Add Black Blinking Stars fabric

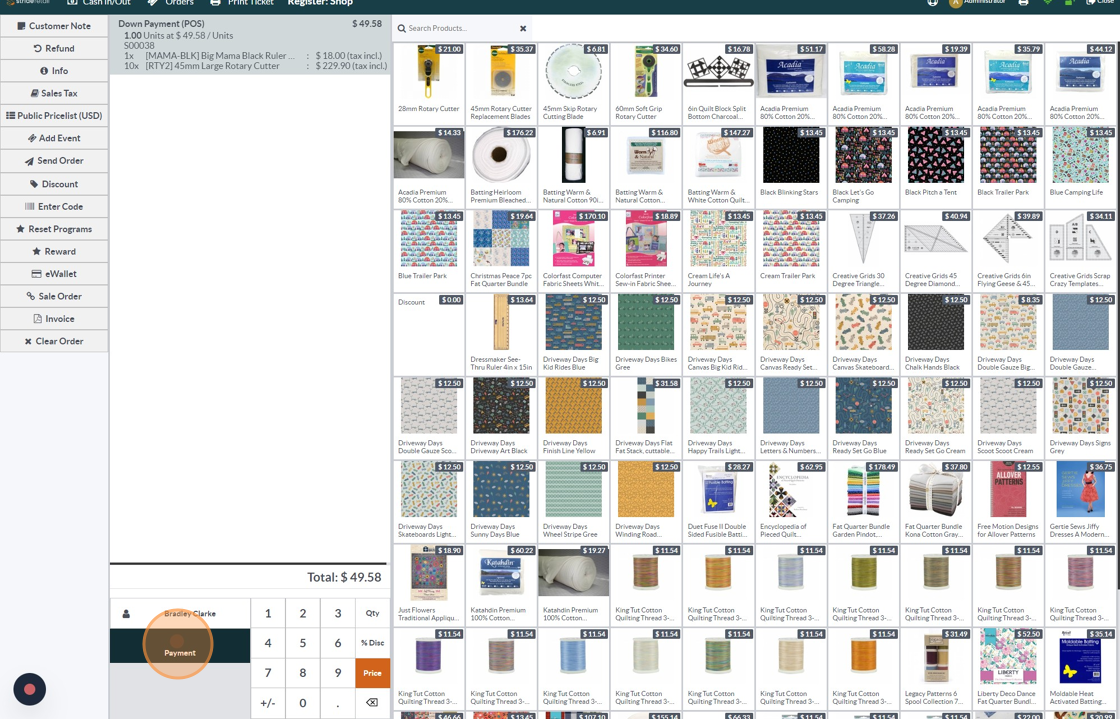click(791, 167)
